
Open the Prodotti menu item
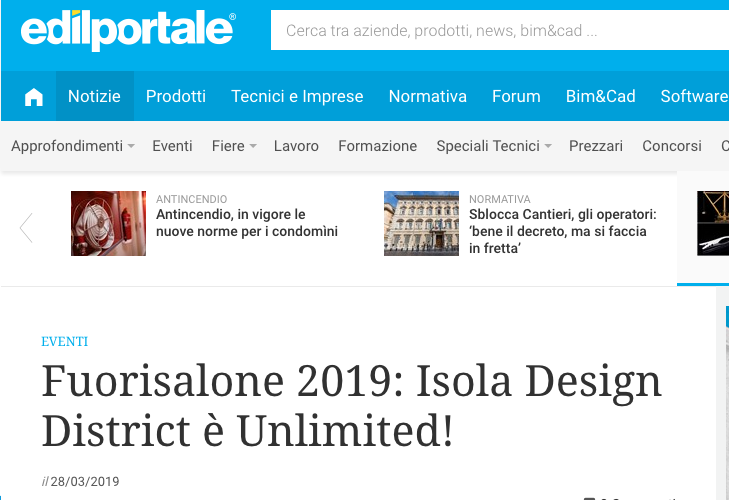(x=176, y=96)
